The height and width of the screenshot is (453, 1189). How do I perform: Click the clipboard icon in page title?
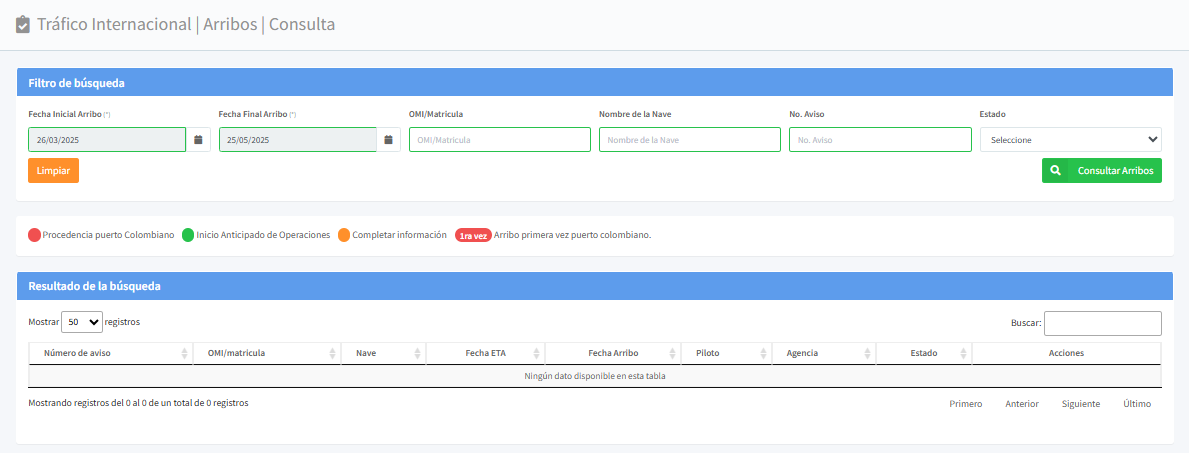(23, 24)
